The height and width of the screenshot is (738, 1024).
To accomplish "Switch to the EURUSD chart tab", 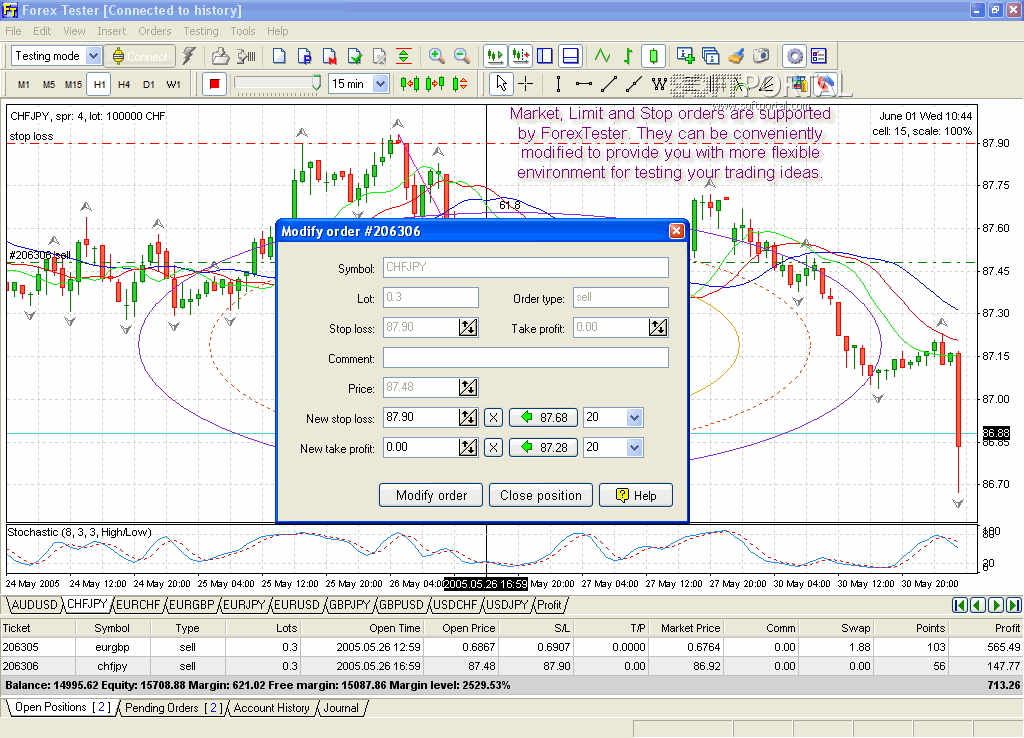I will [x=296, y=605].
